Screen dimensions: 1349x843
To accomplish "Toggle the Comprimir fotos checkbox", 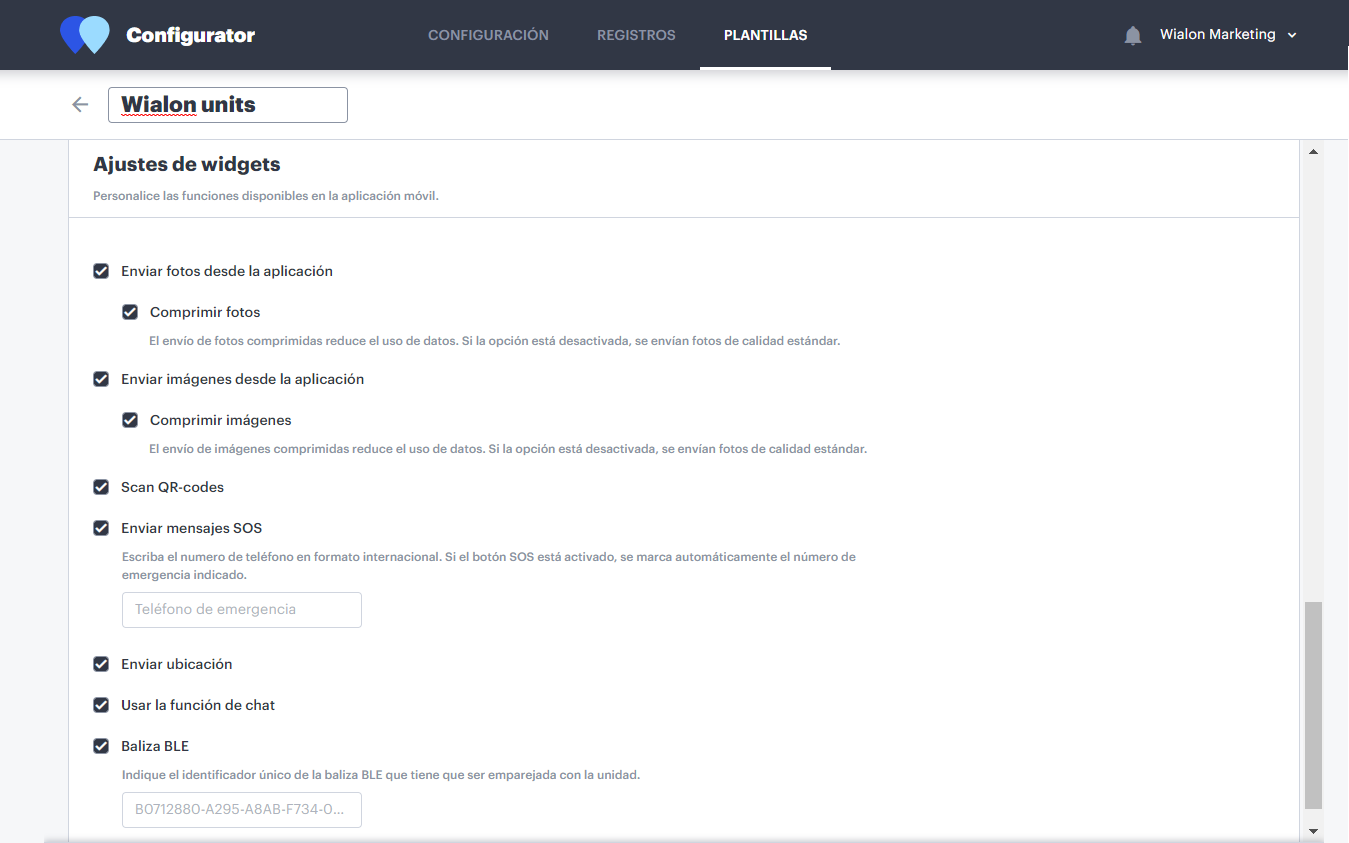I will 130,312.
